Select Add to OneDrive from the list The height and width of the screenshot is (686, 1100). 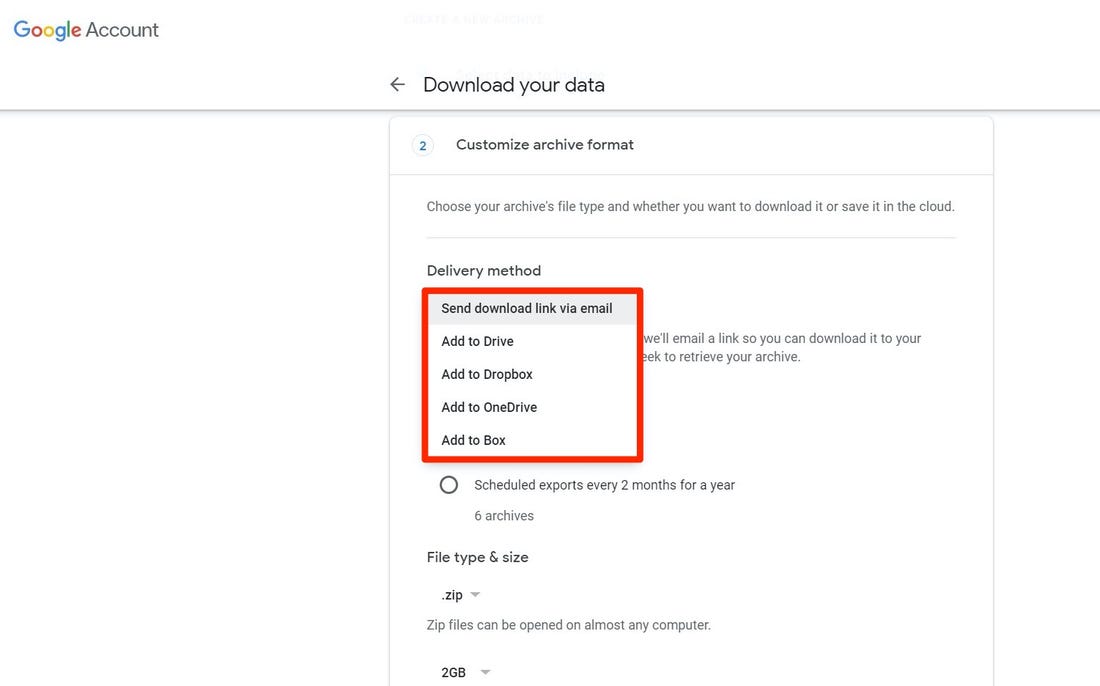[x=532, y=408]
